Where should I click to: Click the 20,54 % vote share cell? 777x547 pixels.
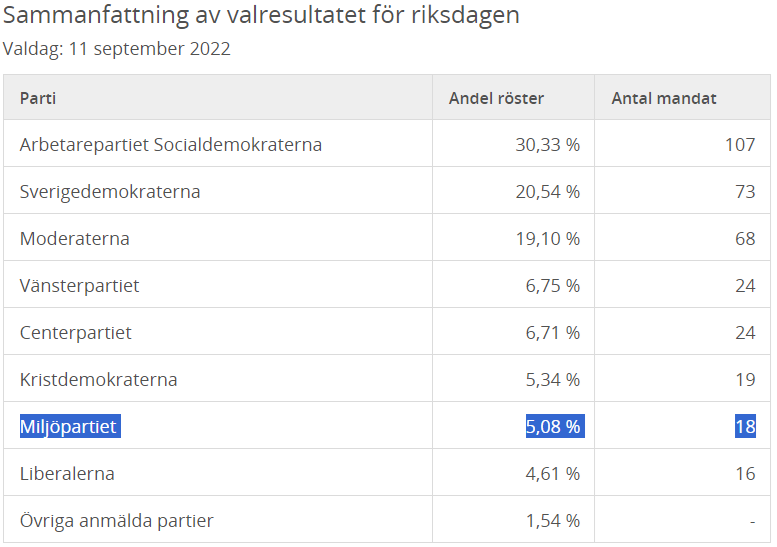[548, 192]
